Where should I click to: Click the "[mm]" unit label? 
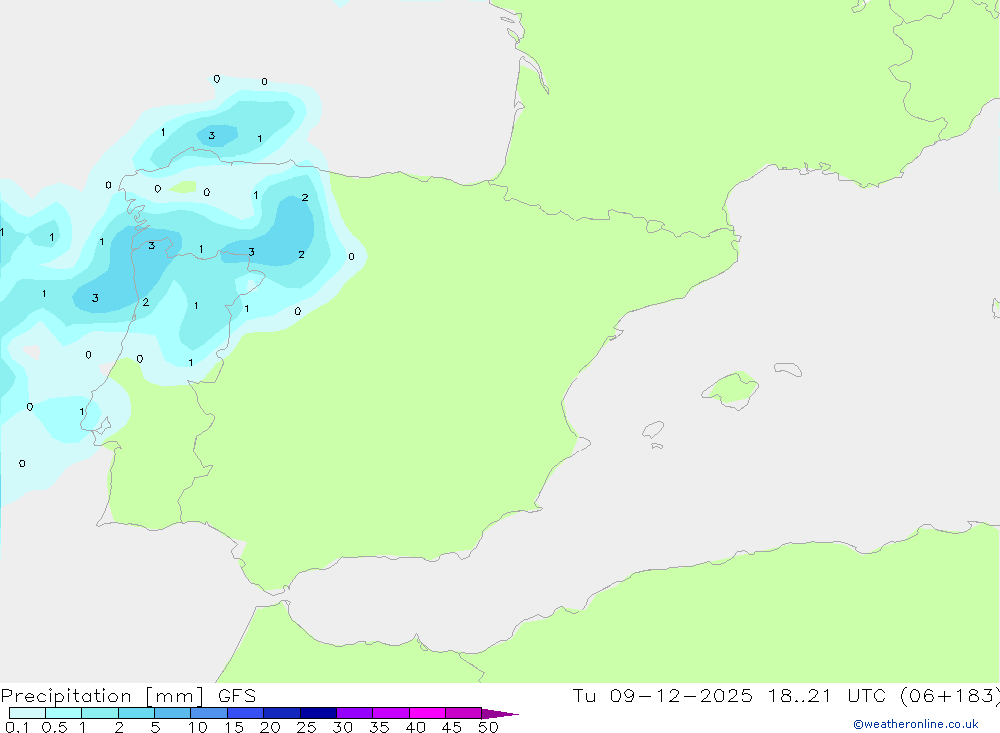[x=175, y=696]
